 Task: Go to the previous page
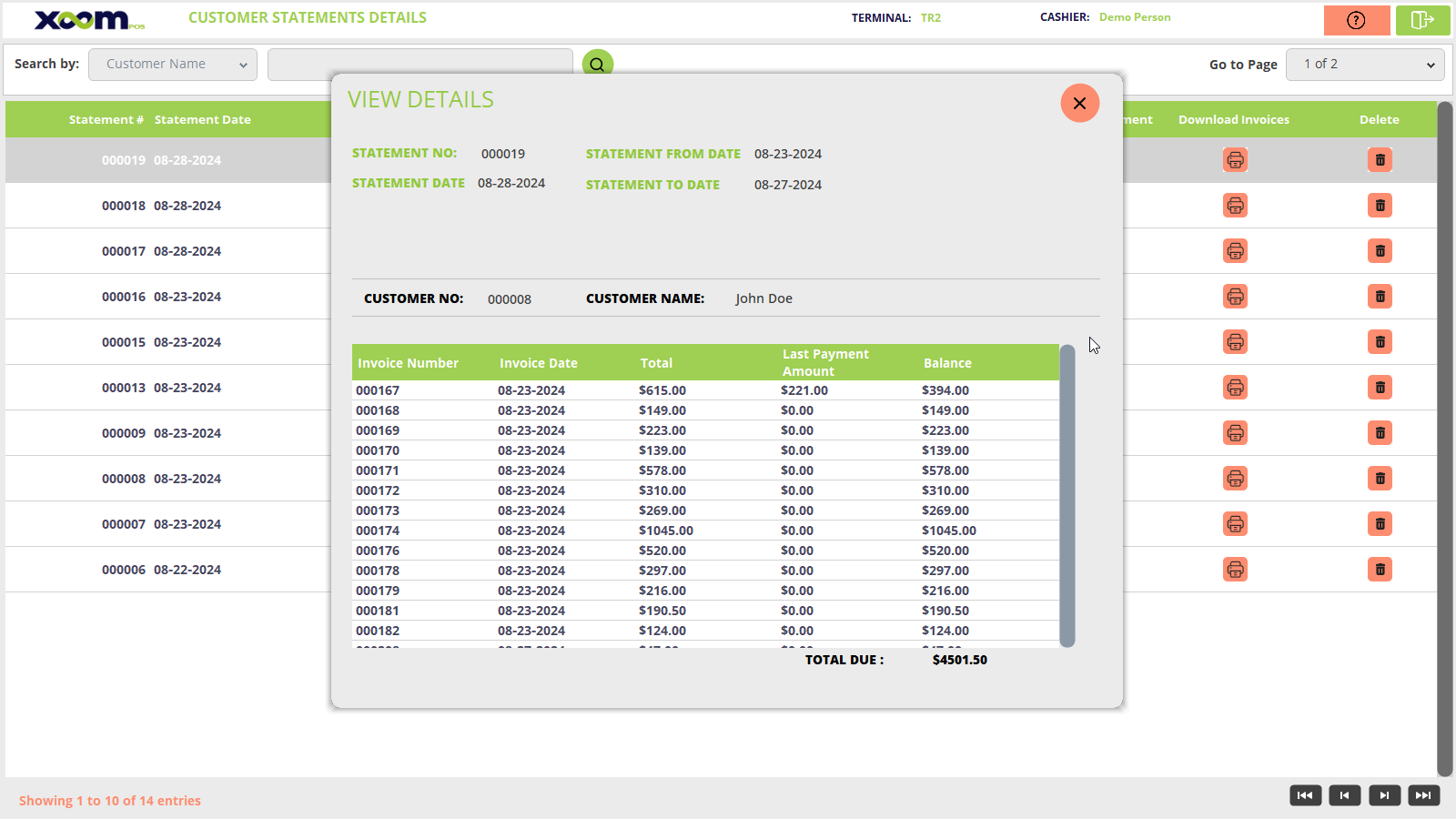click(x=1344, y=795)
